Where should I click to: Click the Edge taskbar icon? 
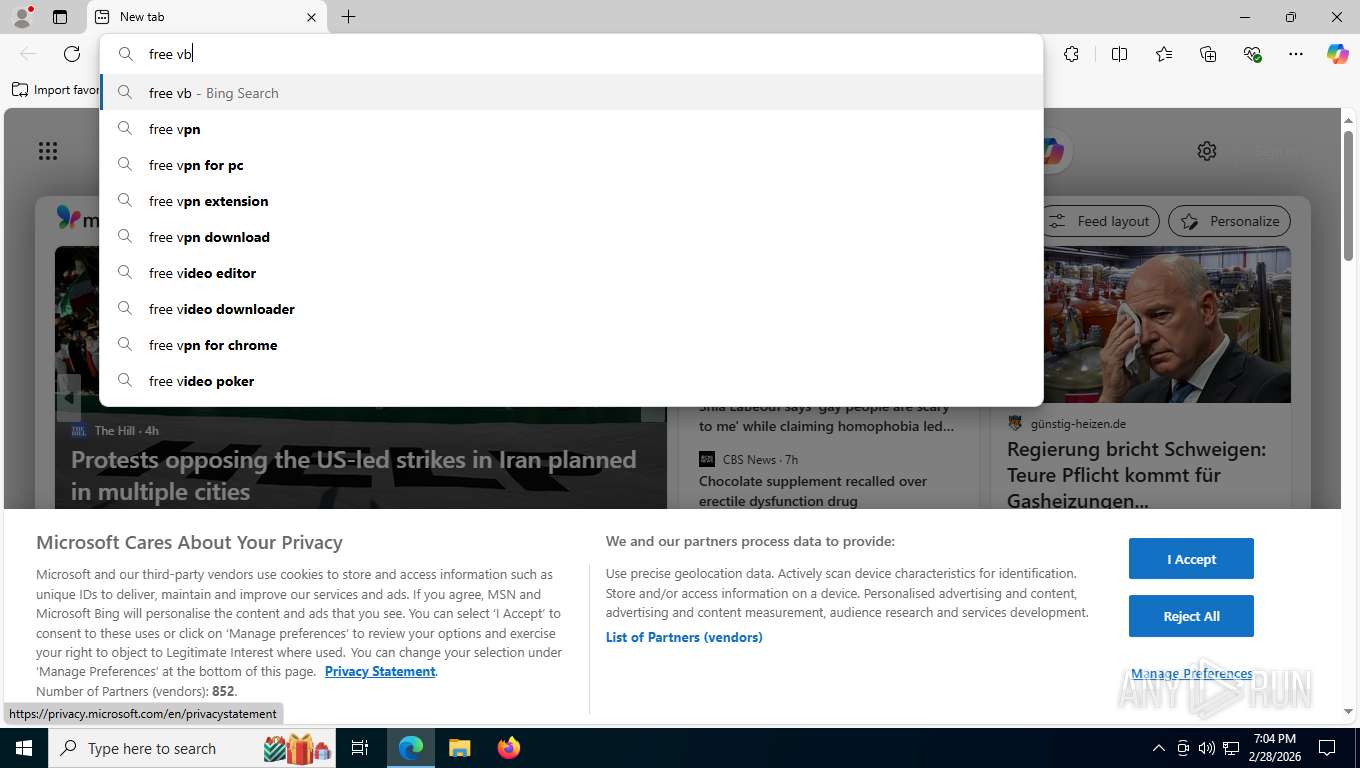(x=411, y=748)
